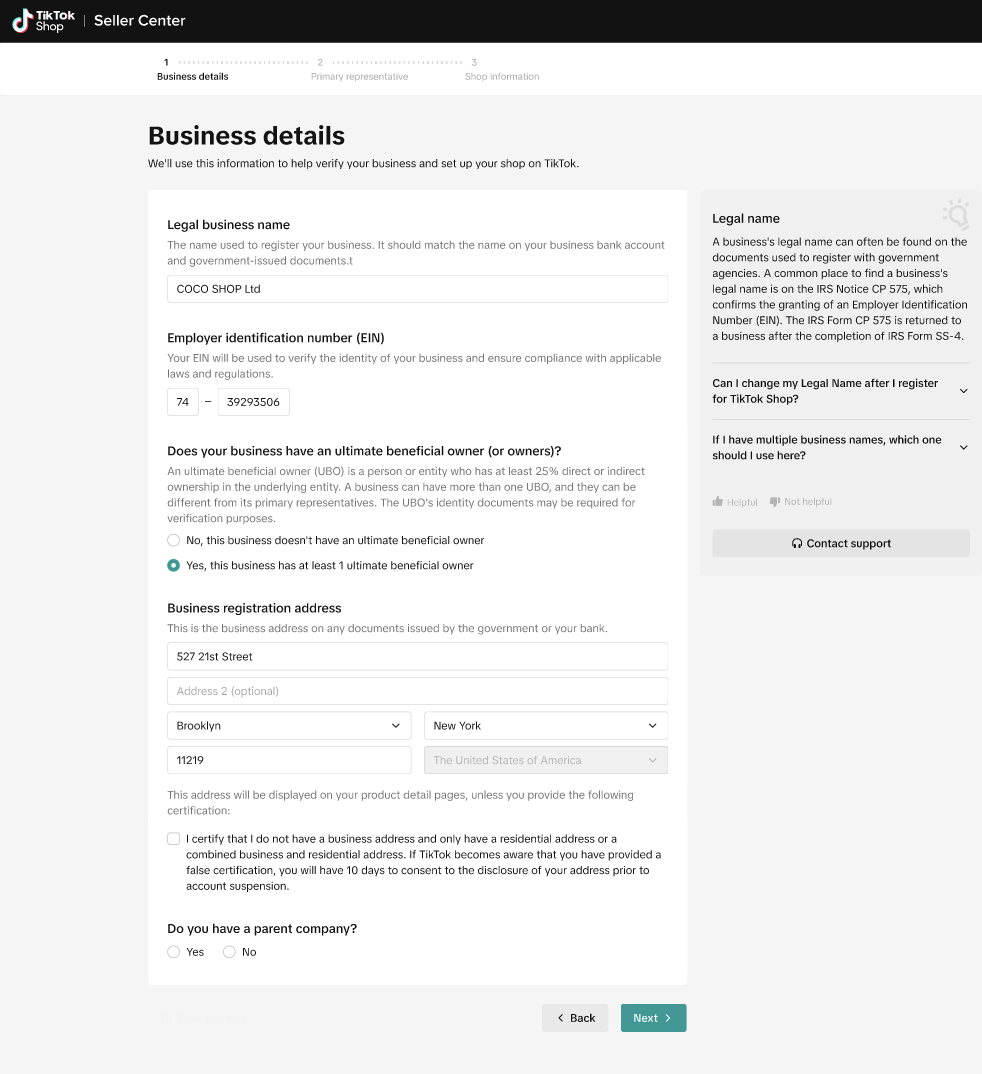Click the Address 2 optional field

point(417,691)
